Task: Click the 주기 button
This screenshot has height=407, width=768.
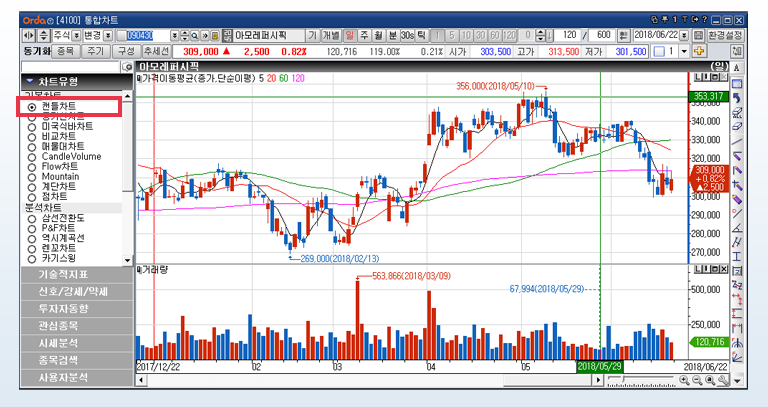Action: click(x=96, y=51)
